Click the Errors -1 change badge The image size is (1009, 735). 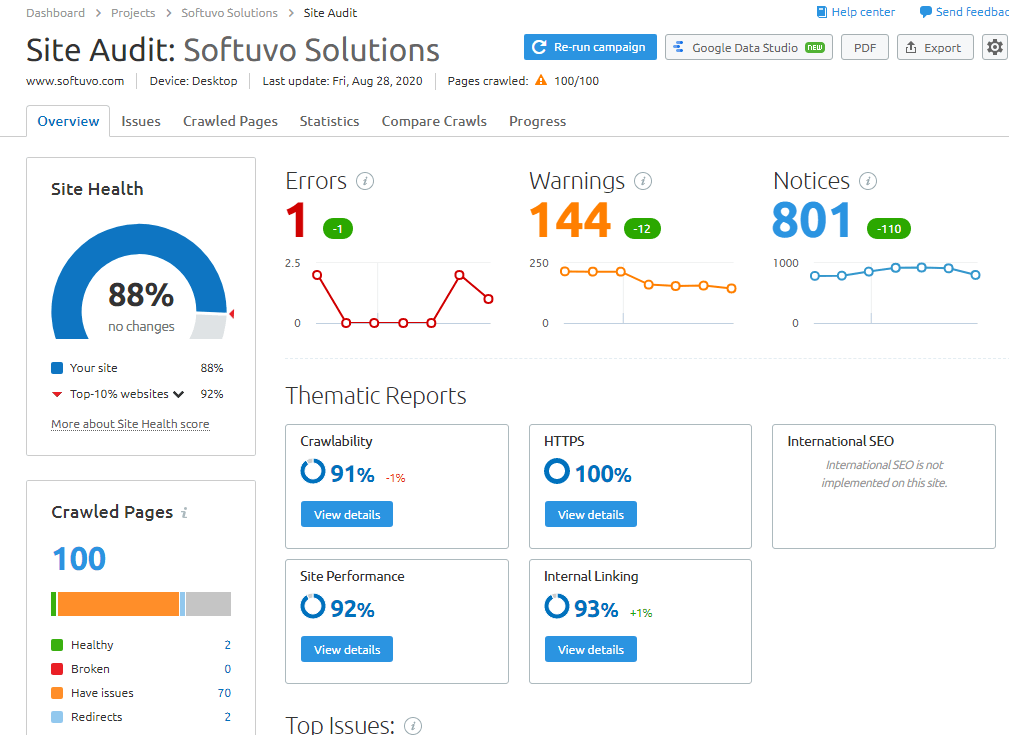pyautogui.click(x=338, y=228)
